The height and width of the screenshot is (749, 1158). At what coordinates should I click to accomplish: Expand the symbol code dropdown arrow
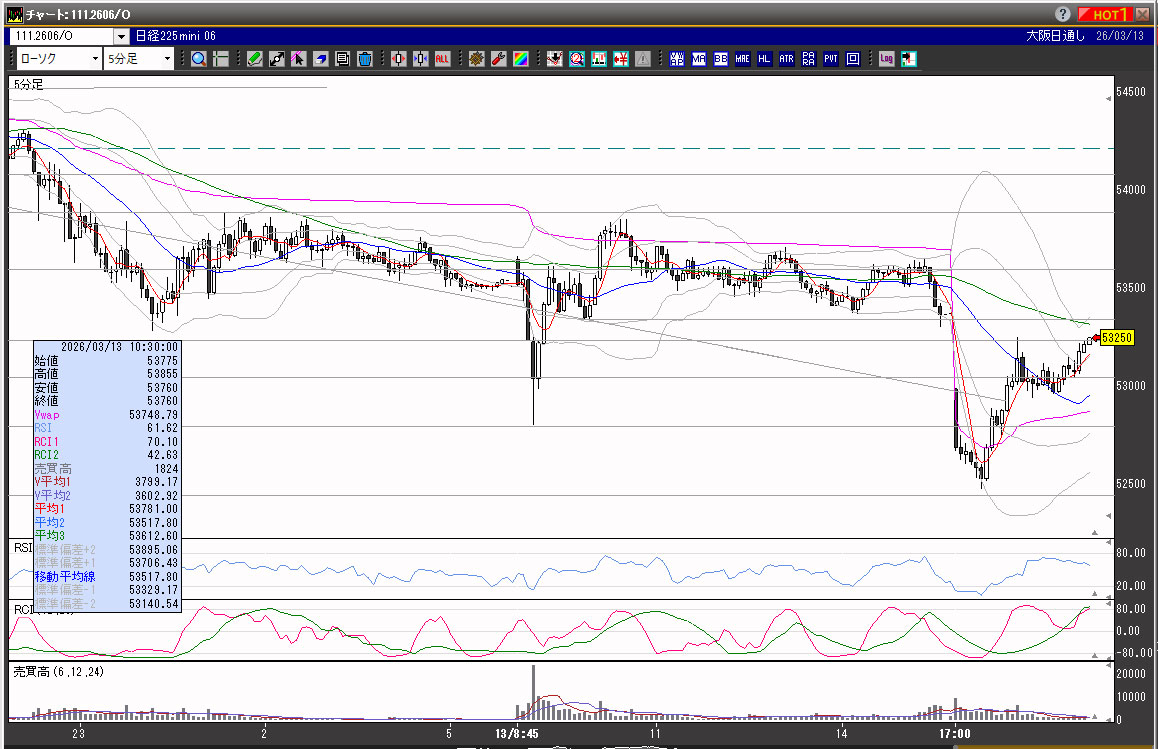(122, 36)
